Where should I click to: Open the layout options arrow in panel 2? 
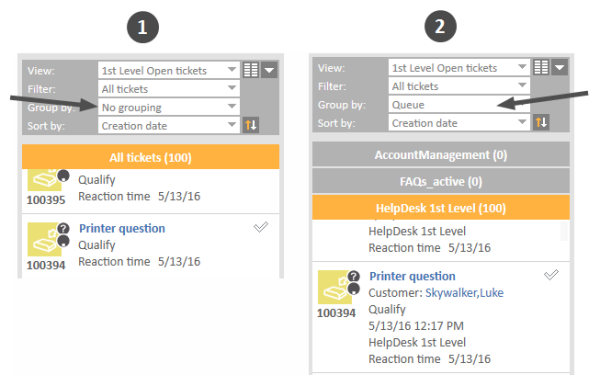tap(560, 67)
